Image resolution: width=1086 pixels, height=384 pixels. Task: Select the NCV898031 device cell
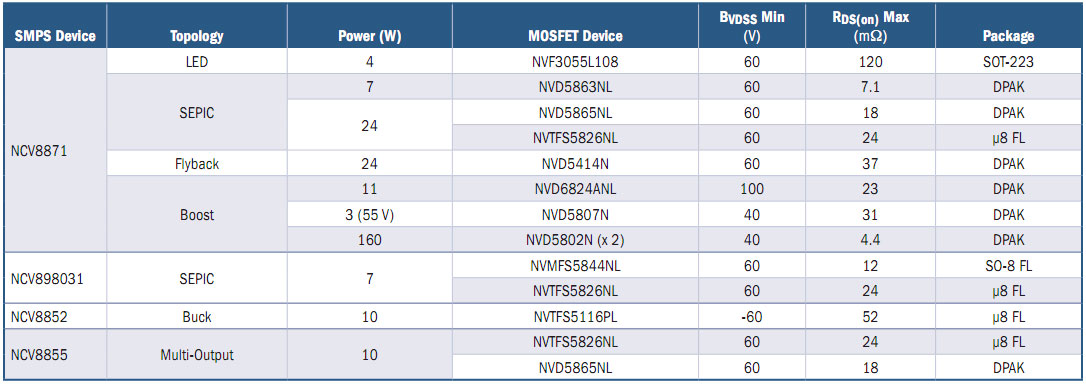point(55,279)
